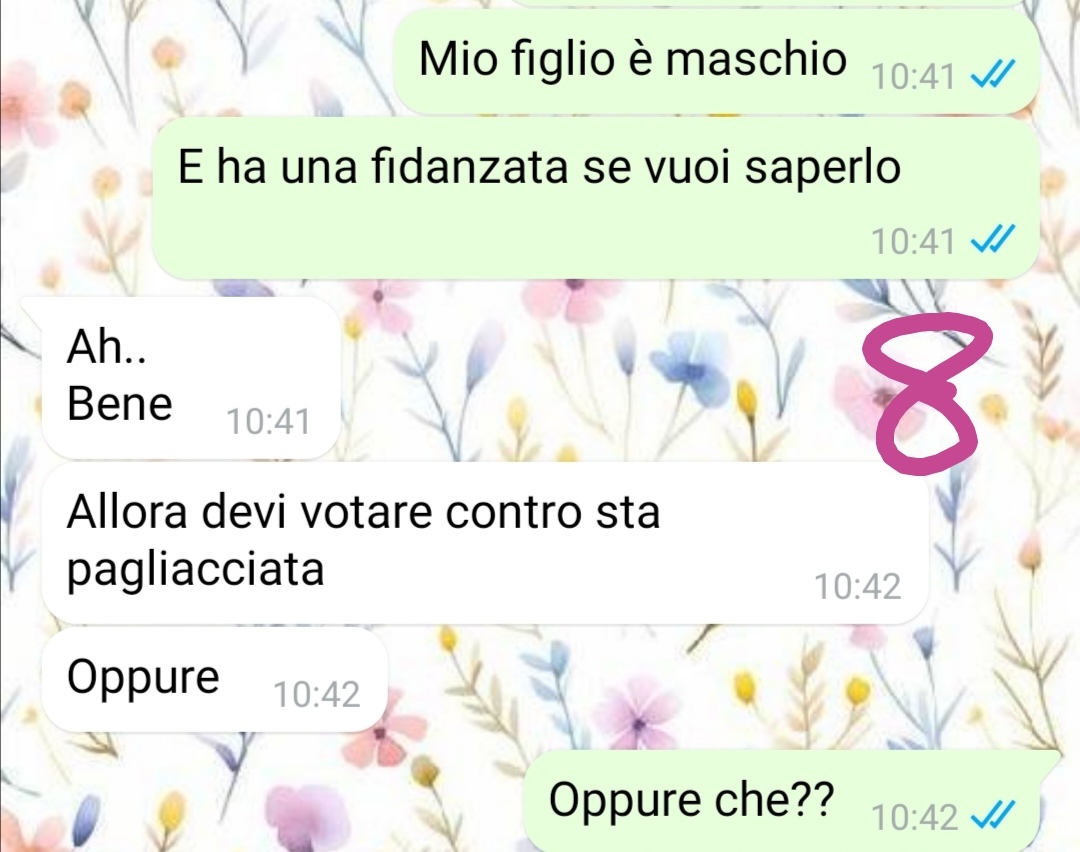Click the 10:41 timestamp under the fidanzata message
This screenshot has height=852, width=1080.
click(913, 241)
